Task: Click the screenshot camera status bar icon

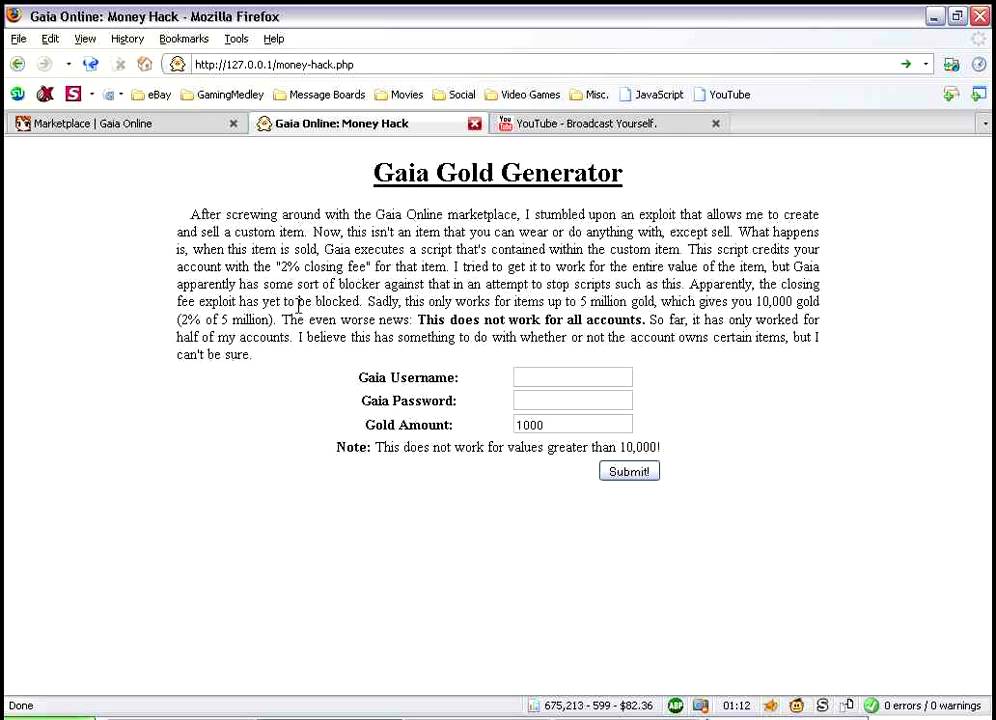Action: point(701,705)
